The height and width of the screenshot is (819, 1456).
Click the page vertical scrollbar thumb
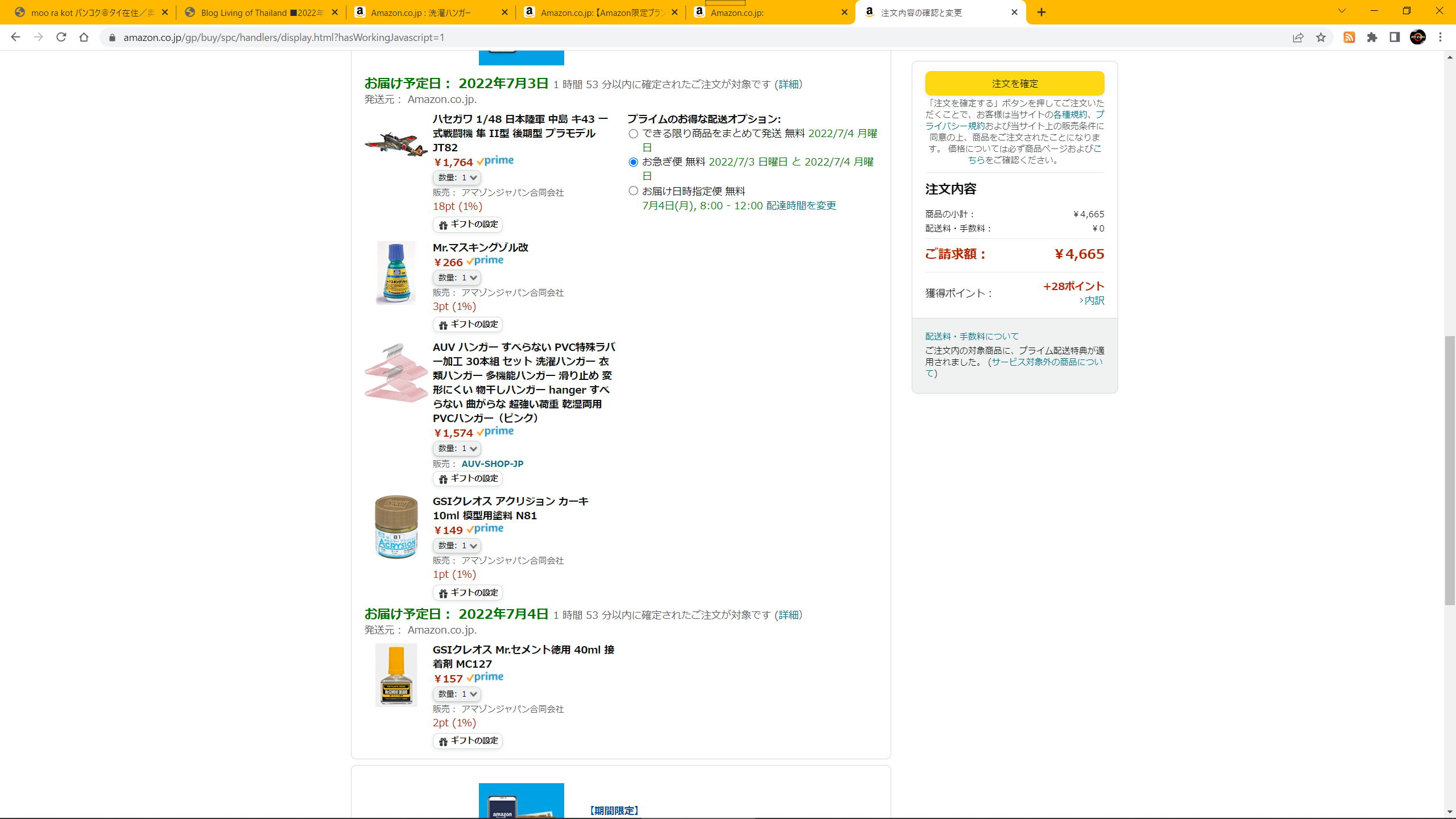click(x=1450, y=470)
